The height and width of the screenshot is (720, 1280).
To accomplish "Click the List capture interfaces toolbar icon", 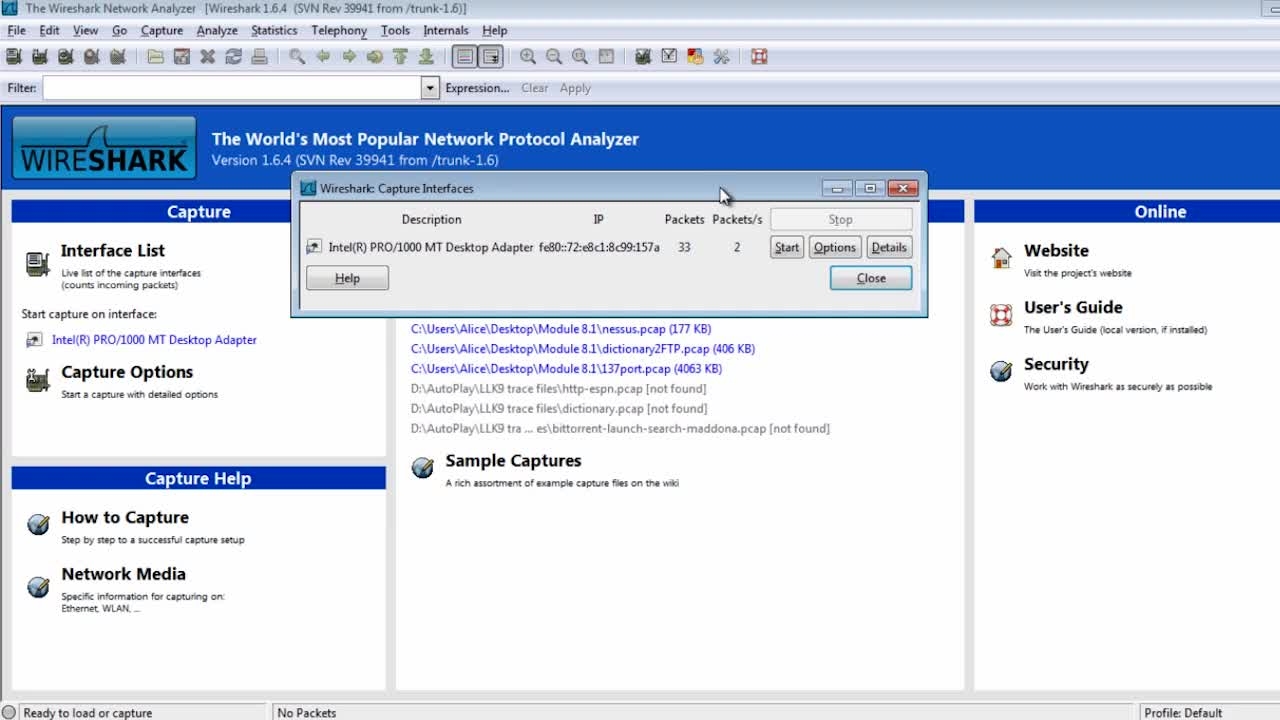I will point(14,57).
